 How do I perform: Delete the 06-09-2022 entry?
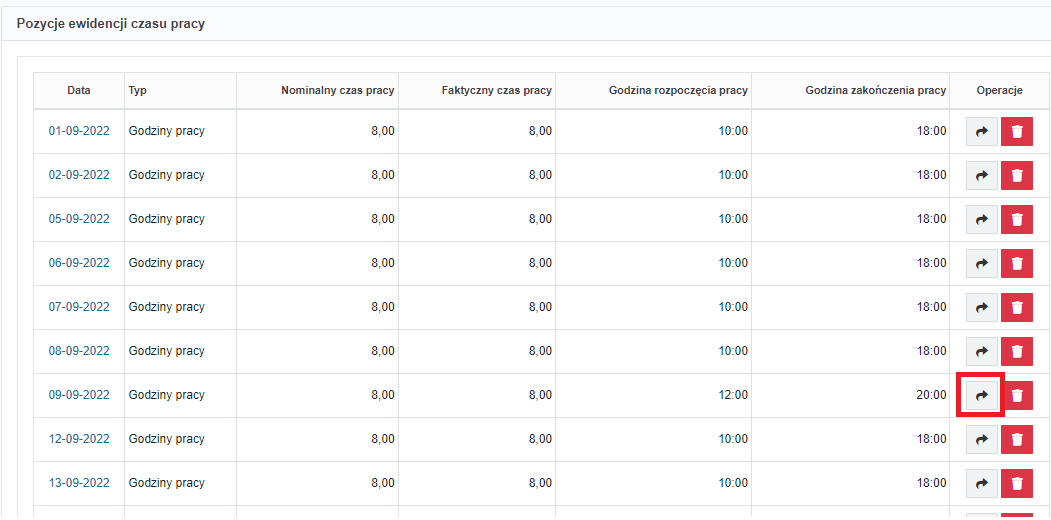coord(1017,264)
